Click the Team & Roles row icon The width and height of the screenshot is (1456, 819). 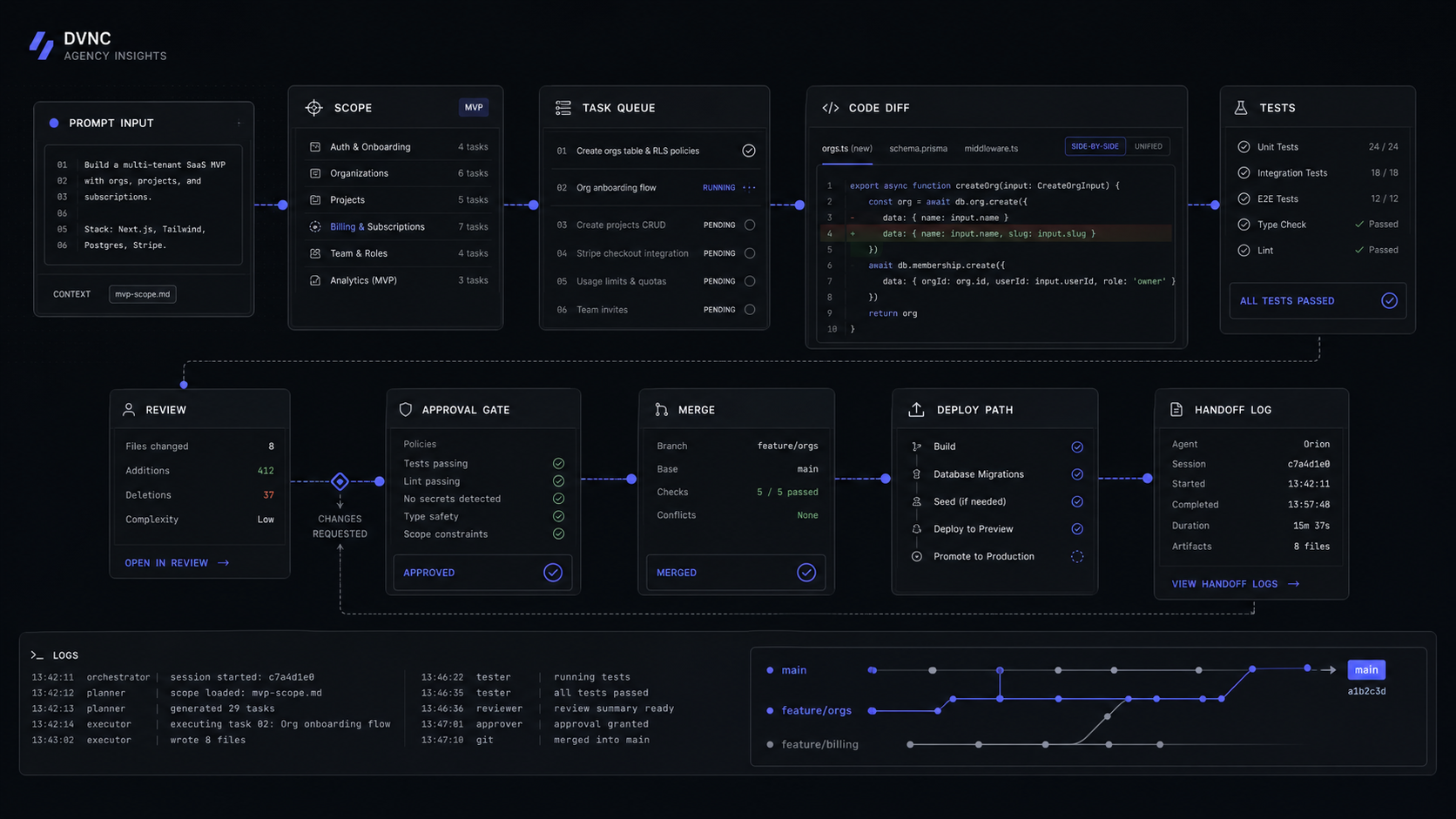click(315, 253)
